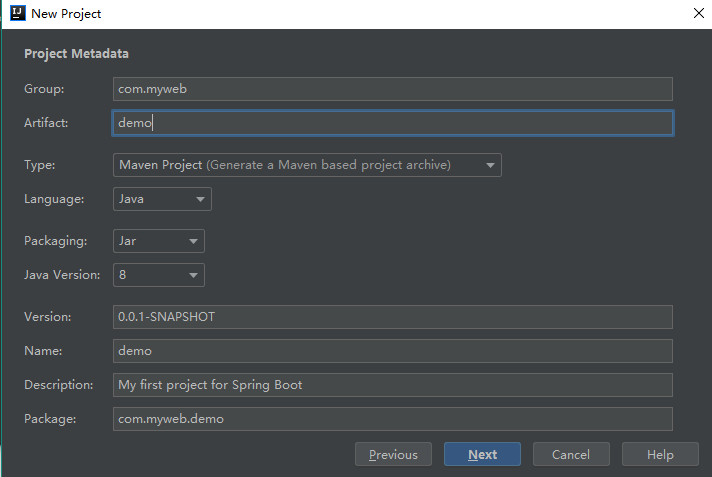
Task: Expand the Language dropdown set to Java
Action: [162, 199]
